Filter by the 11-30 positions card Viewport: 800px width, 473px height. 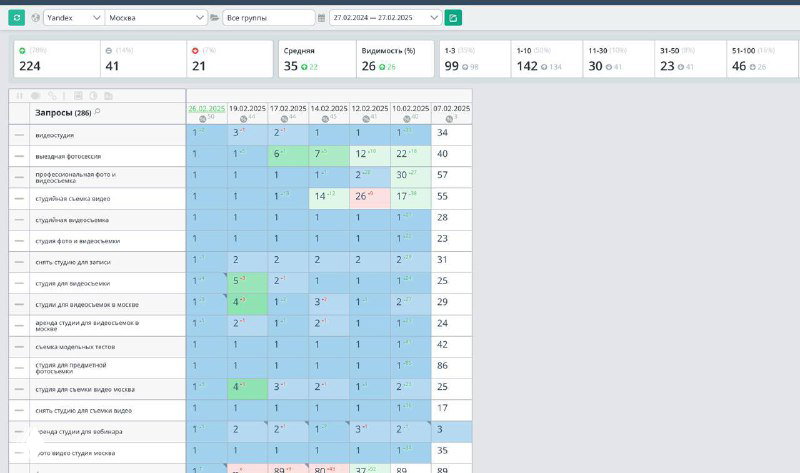point(619,59)
